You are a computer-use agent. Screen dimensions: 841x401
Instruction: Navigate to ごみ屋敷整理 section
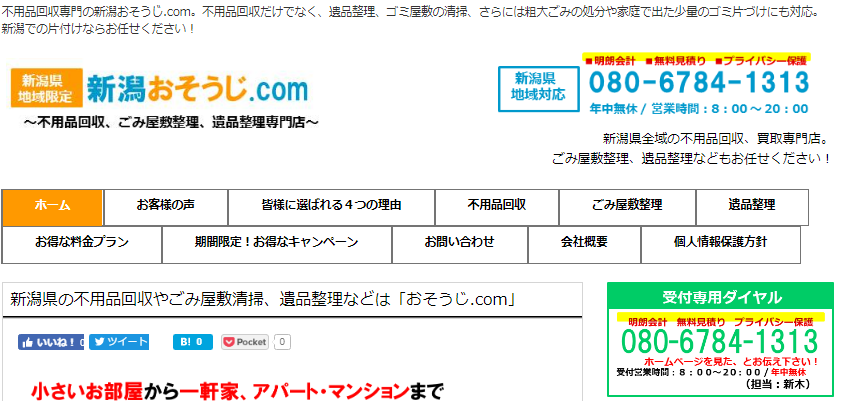pos(626,206)
